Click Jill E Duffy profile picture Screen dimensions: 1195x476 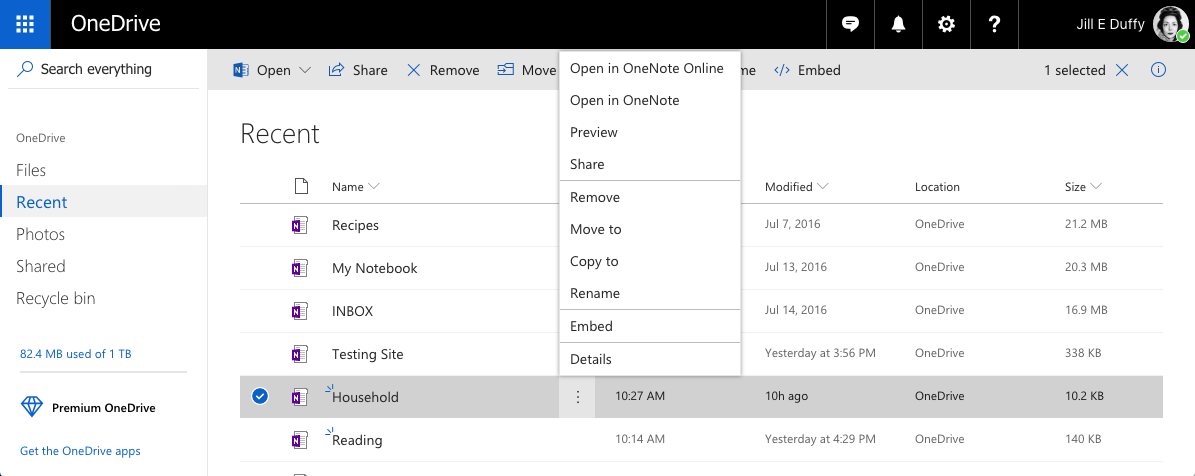coord(1171,24)
